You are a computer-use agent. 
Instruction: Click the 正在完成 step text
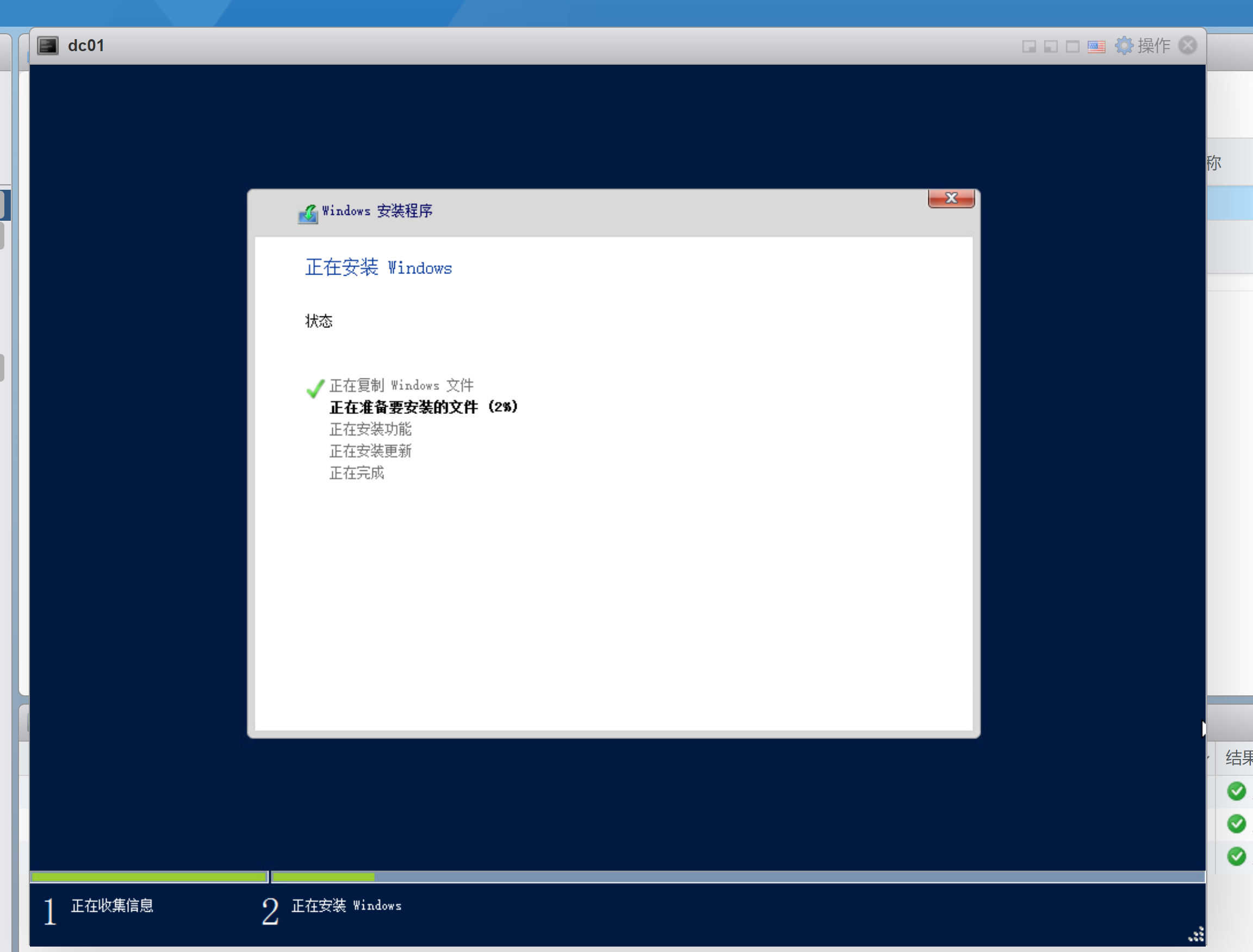coord(356,472)
